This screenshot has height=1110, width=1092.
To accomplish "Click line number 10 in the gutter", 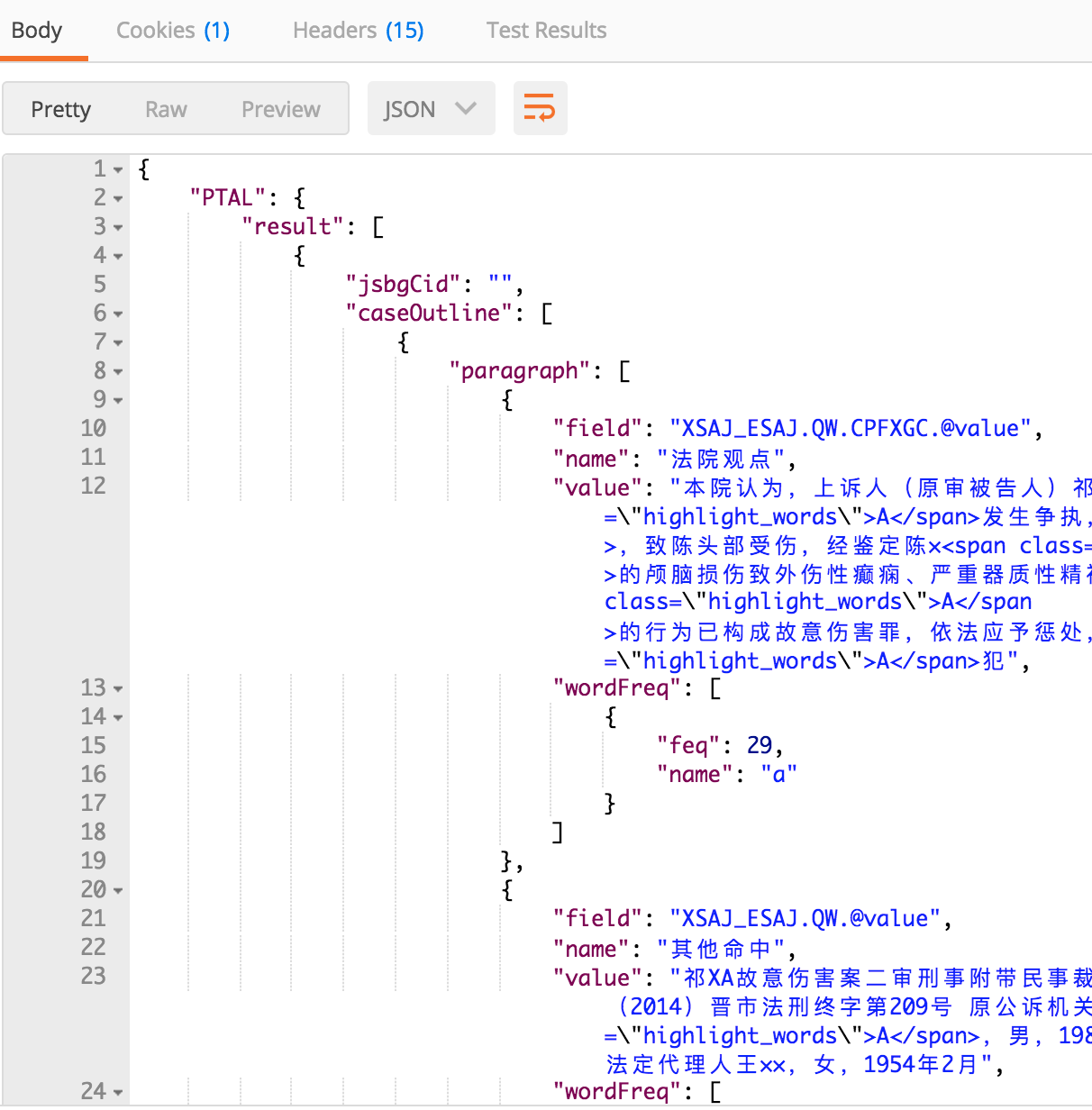I will point(94,428).
